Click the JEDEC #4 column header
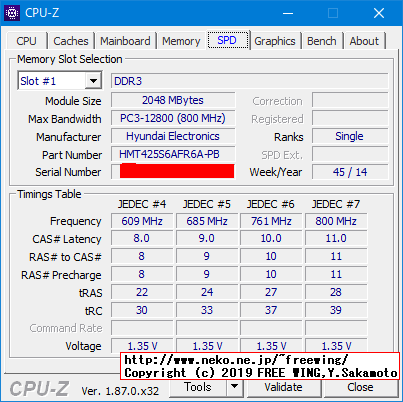 [142, 204]
